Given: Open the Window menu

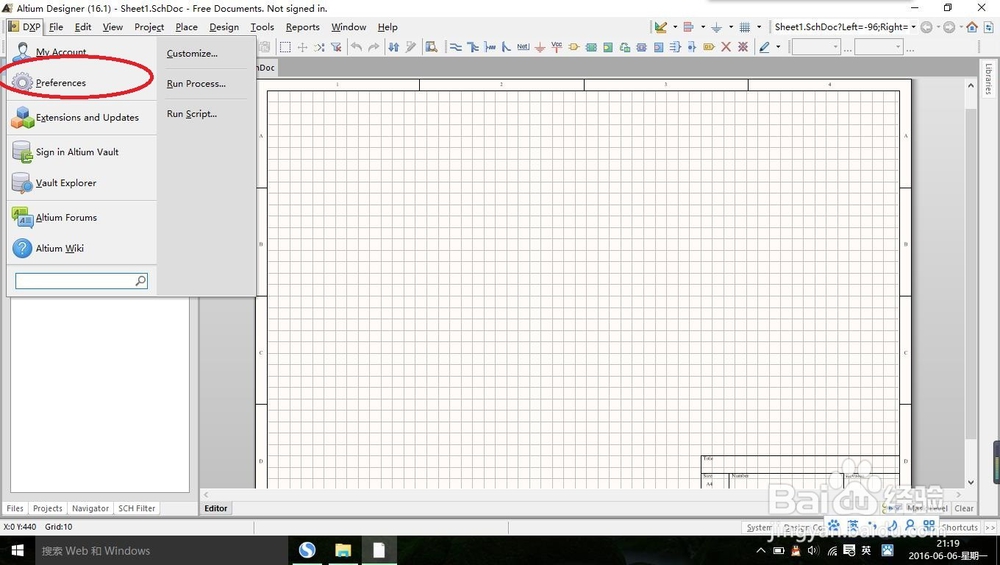Looking at the screenshot, I should tap(348, 27).
